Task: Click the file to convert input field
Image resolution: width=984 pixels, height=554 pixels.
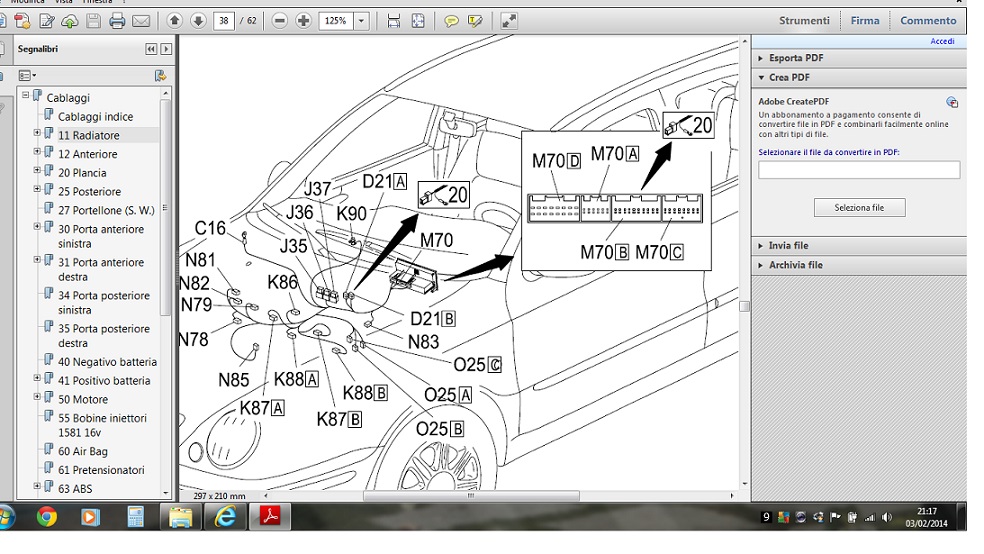Action: point(858,170)
